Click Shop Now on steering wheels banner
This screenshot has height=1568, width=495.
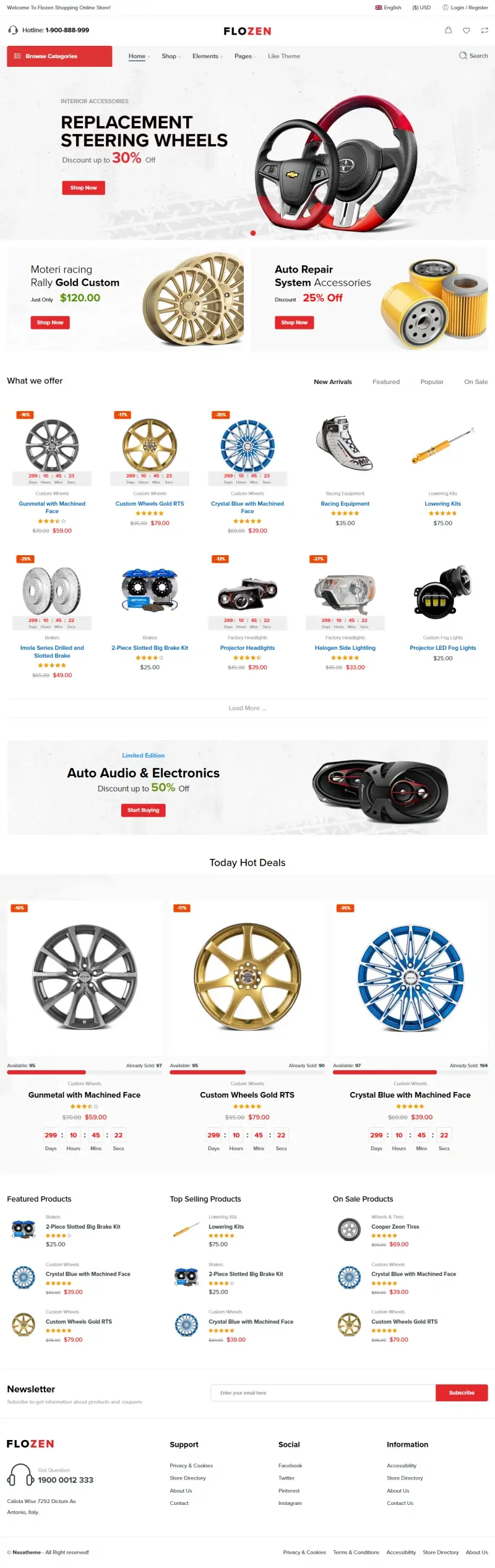(x=84, y=188)
